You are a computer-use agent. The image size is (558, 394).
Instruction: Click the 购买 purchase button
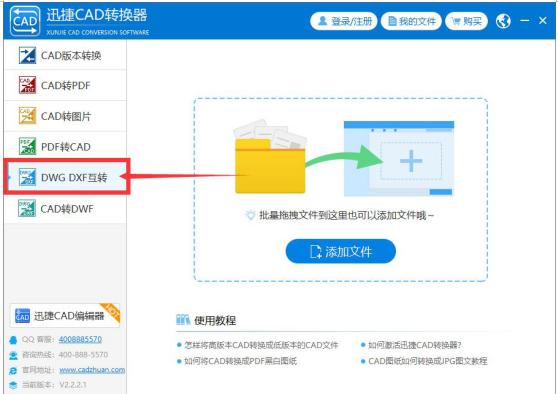[x=466, y=21]
